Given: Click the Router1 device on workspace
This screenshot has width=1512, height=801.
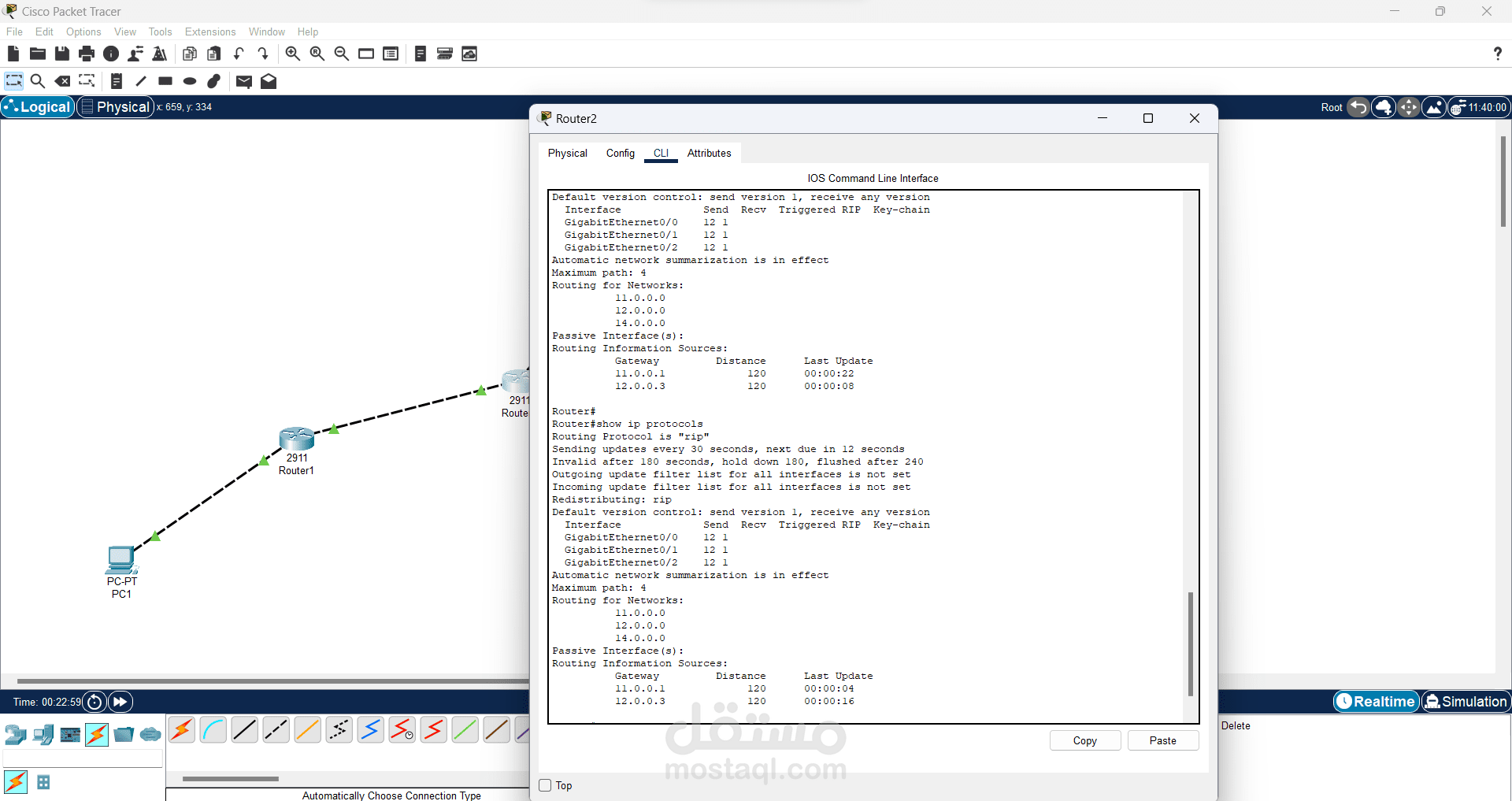Looking at the screenshot, I should [x=297, y=439].
